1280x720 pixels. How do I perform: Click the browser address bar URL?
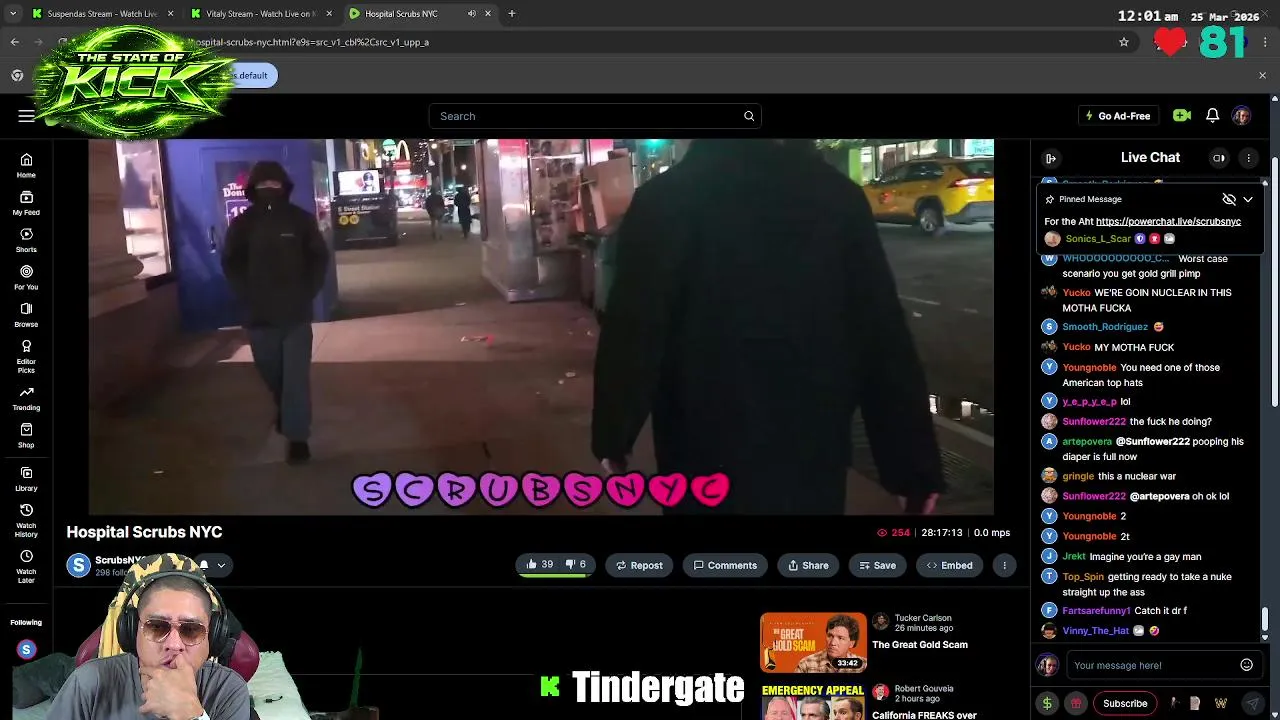pos(310,42)
